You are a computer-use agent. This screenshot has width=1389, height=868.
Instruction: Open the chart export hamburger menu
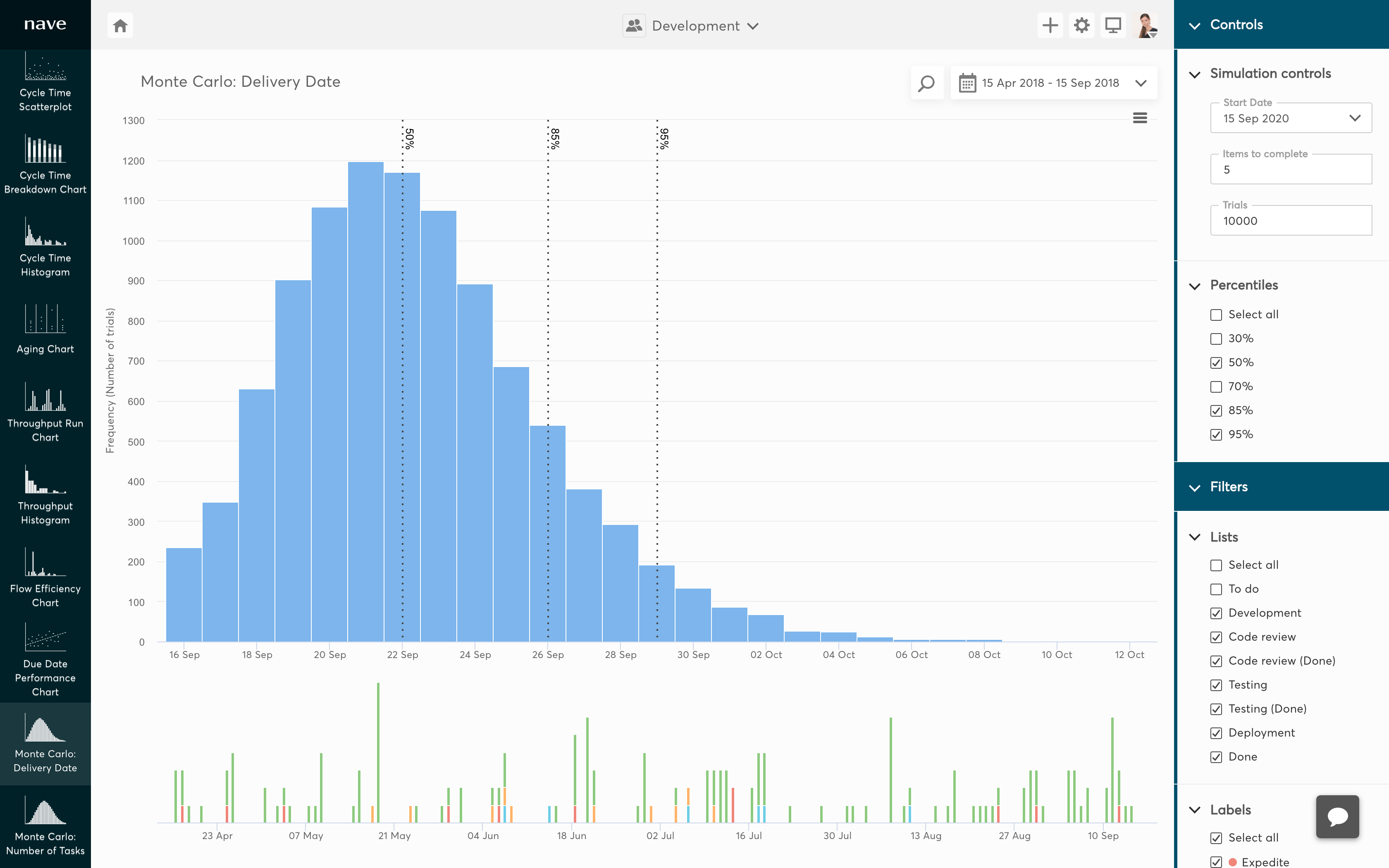click(x=1140, y=118)
